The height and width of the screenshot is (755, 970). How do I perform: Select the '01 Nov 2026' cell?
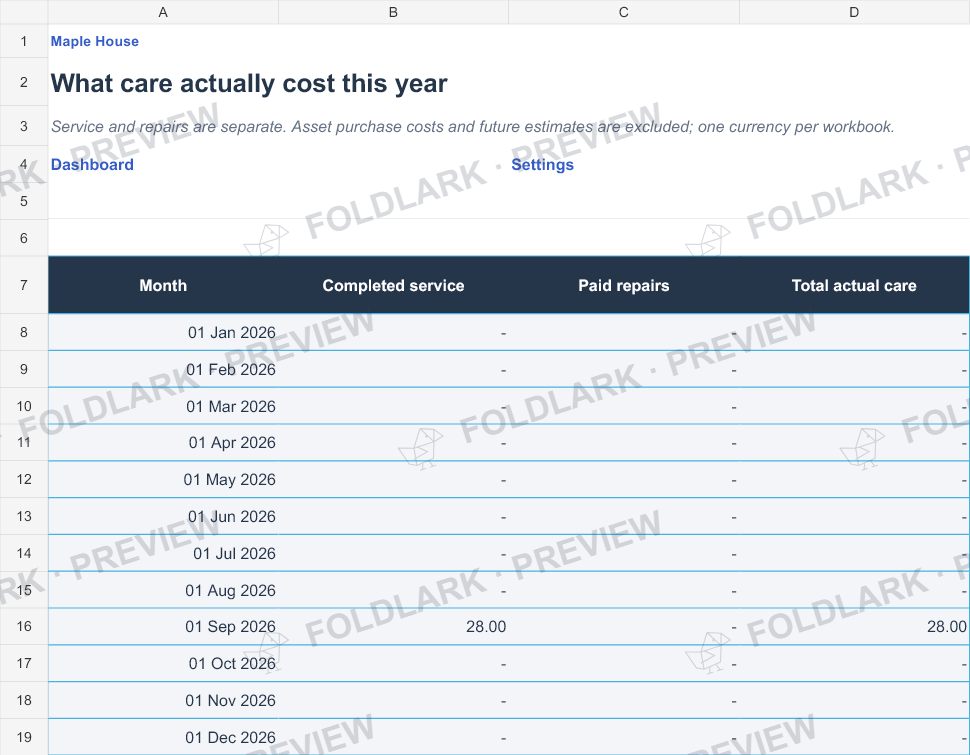point(163,701)
